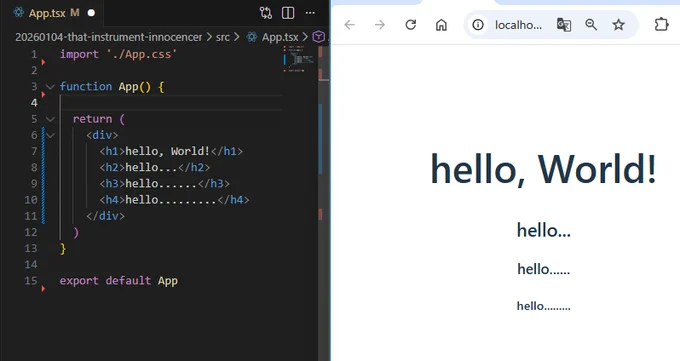Collapse the function App fold chevron on line 3
The width and height of the screenshot is (680, 361).
tap(50, 86)
